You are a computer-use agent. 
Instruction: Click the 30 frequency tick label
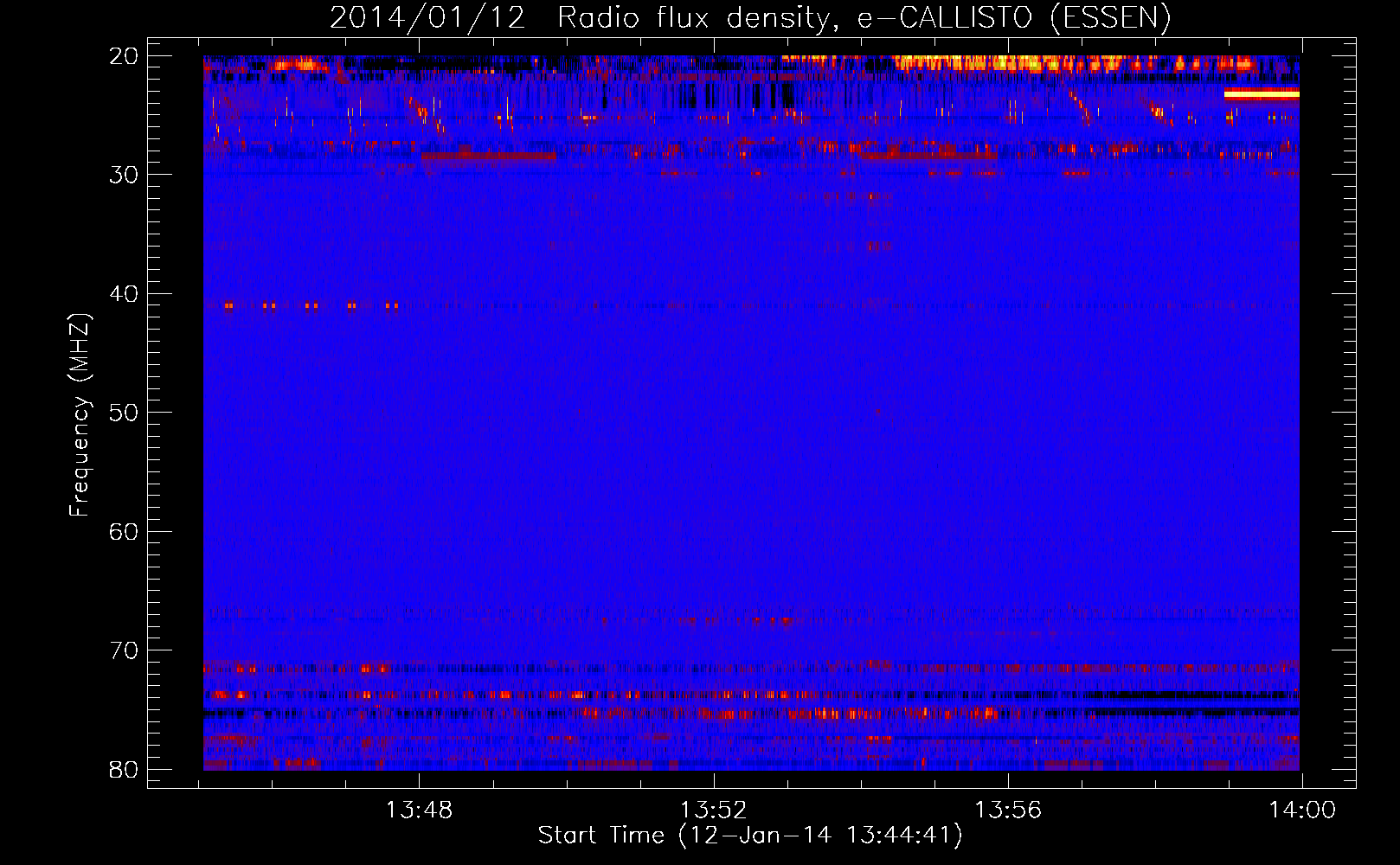124,175
